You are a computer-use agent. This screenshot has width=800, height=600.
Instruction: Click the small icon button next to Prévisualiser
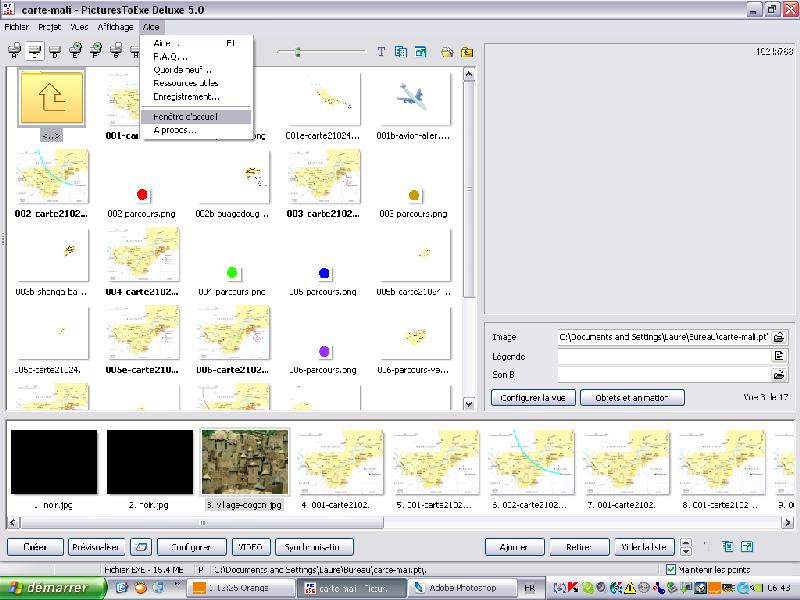pos(141,547)
